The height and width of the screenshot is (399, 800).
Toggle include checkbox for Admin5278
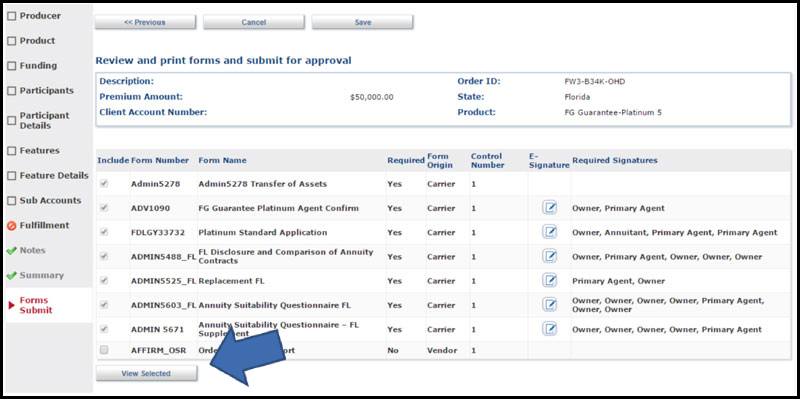(x=104, y=184)
